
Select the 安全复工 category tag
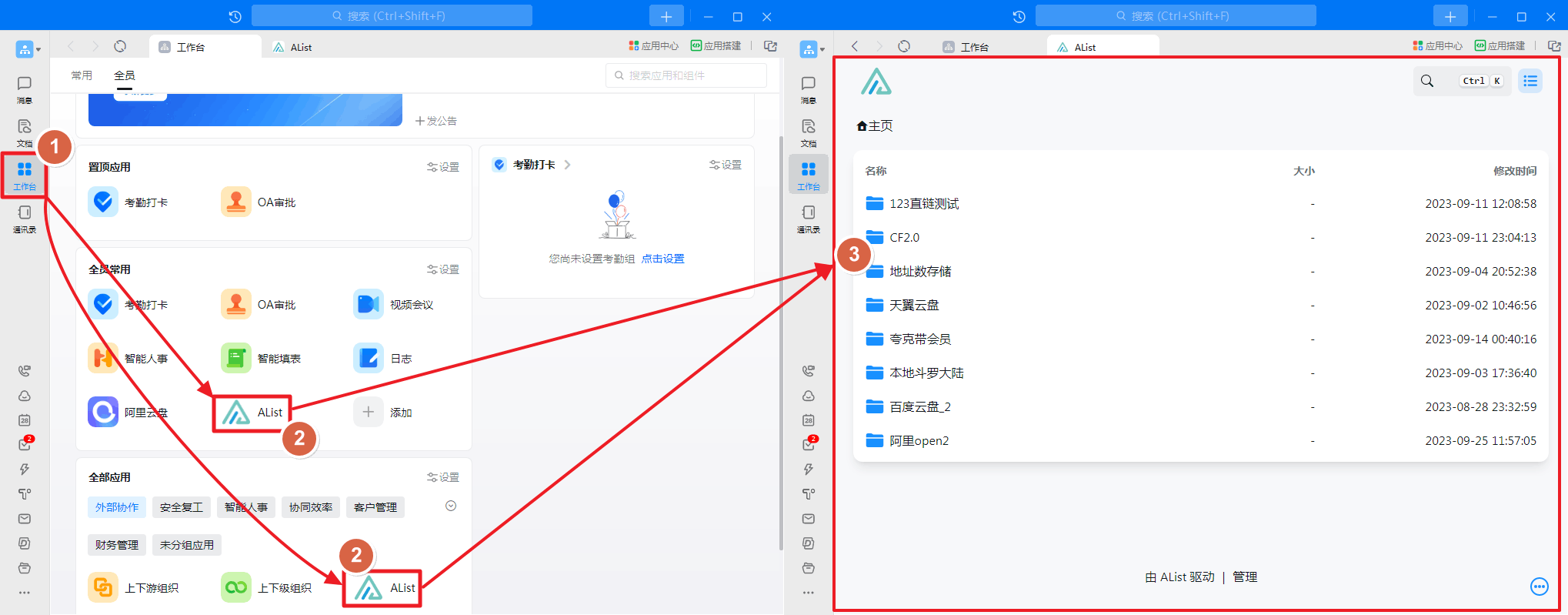point(182,507)
